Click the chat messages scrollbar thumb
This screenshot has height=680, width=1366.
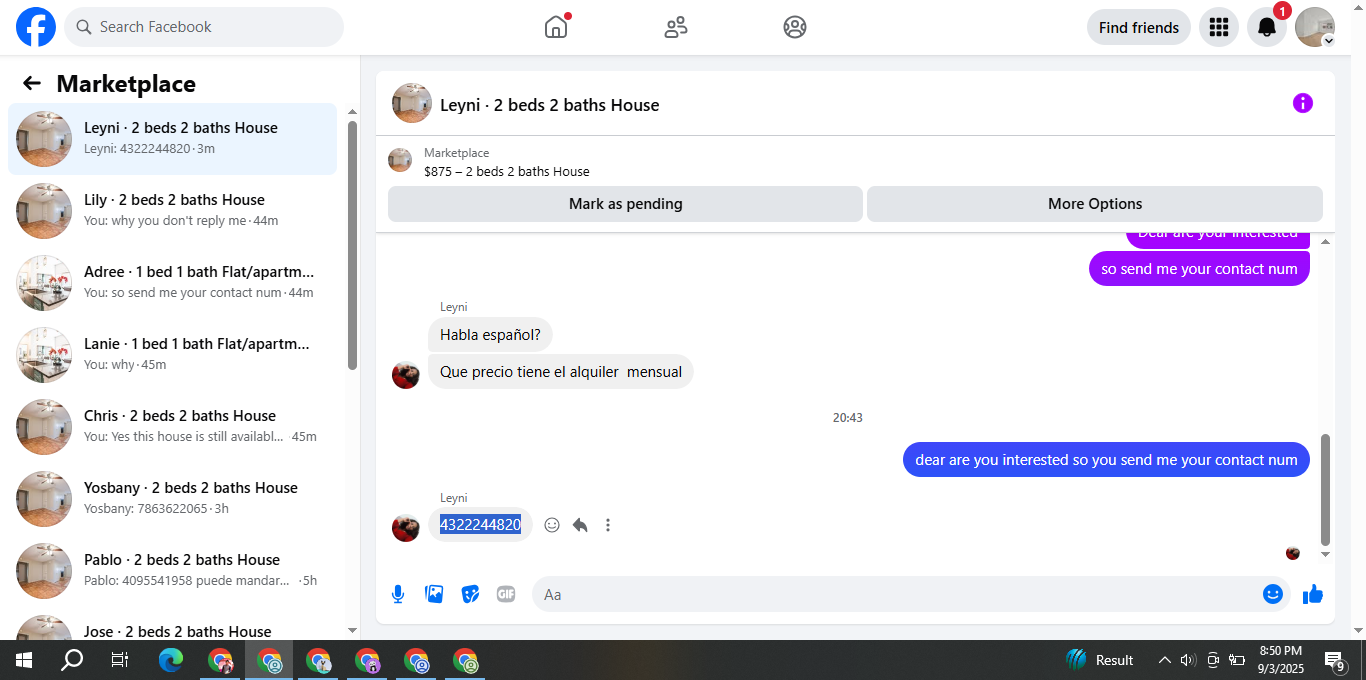(x=1326, y=489)
